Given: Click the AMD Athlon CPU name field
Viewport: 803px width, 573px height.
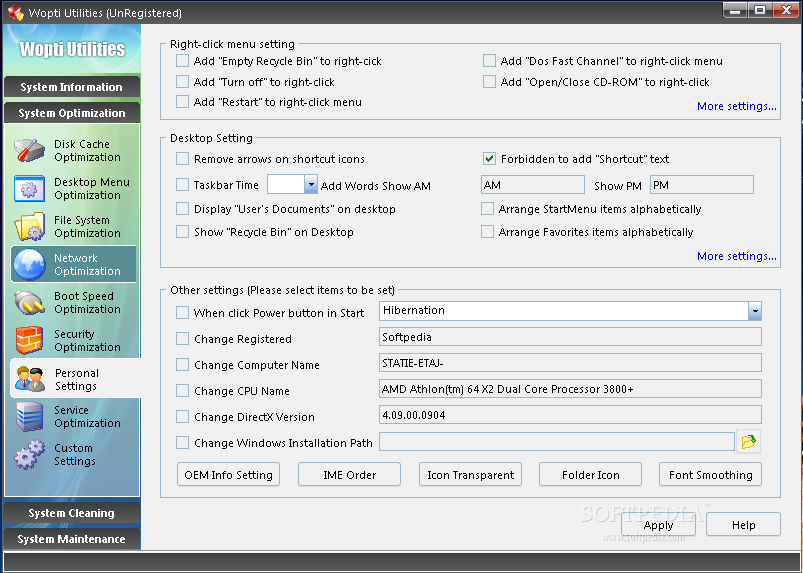Looking at the screenshot, I should pos(570,389).
